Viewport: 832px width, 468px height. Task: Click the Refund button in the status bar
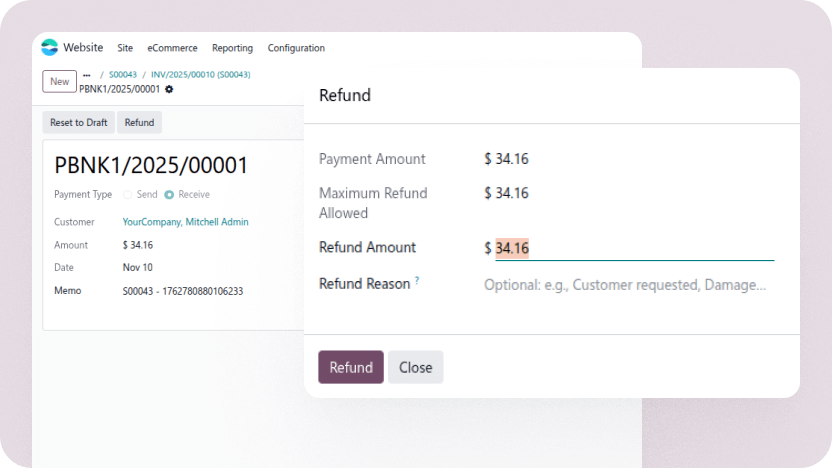(139, 122)
